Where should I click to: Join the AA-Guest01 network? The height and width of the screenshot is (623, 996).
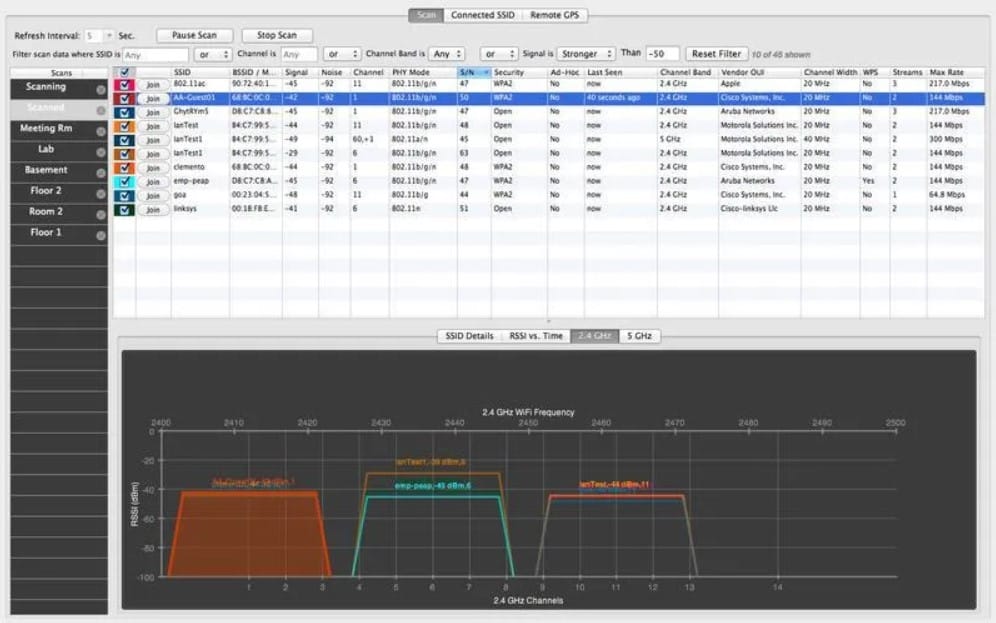point(153,99)
